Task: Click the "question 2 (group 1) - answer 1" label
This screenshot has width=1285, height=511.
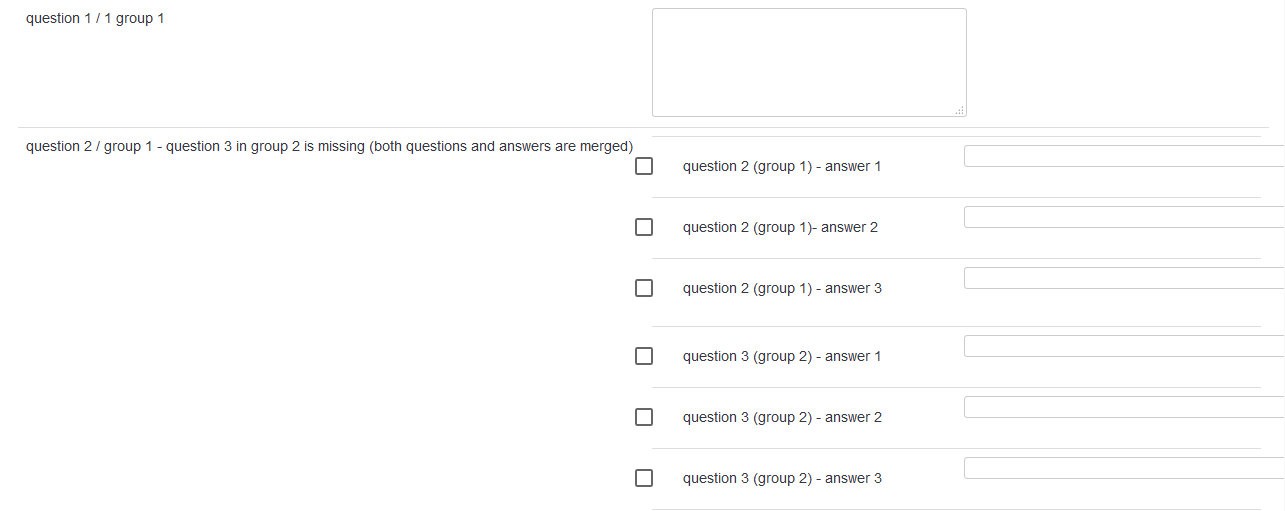Action: [x=782, y=167]
